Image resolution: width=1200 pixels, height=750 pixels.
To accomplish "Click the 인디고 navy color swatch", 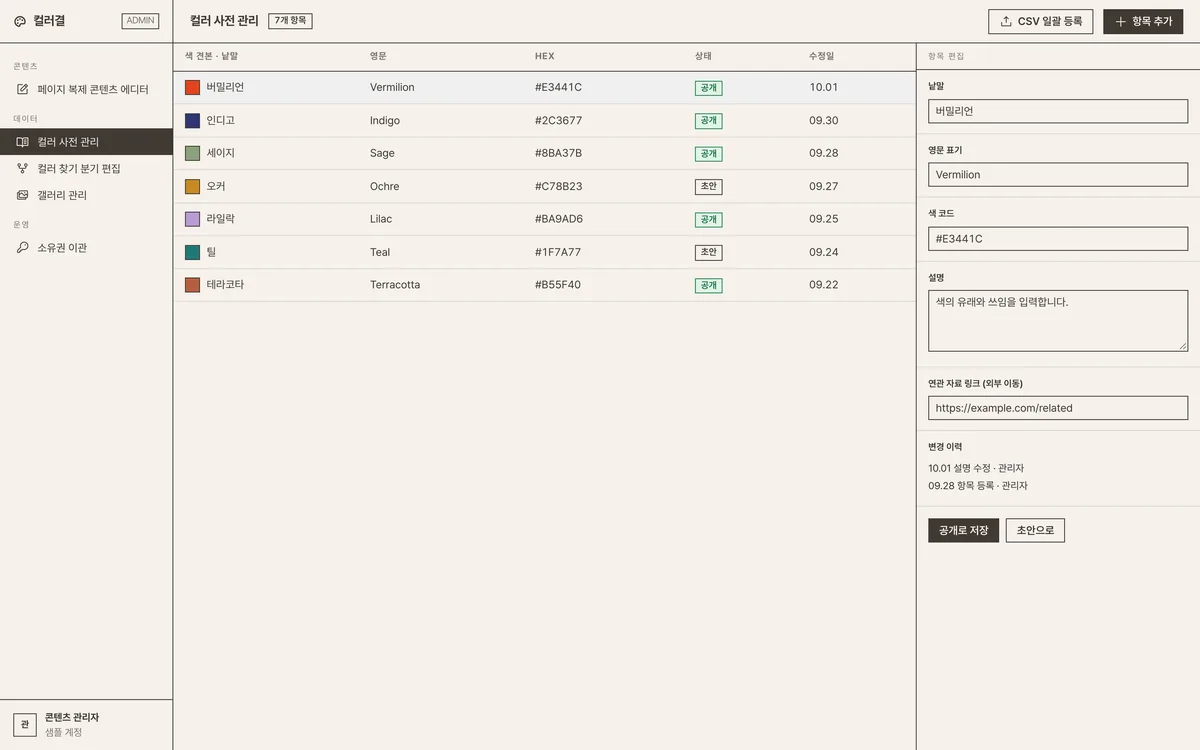I will click(192, 120).
